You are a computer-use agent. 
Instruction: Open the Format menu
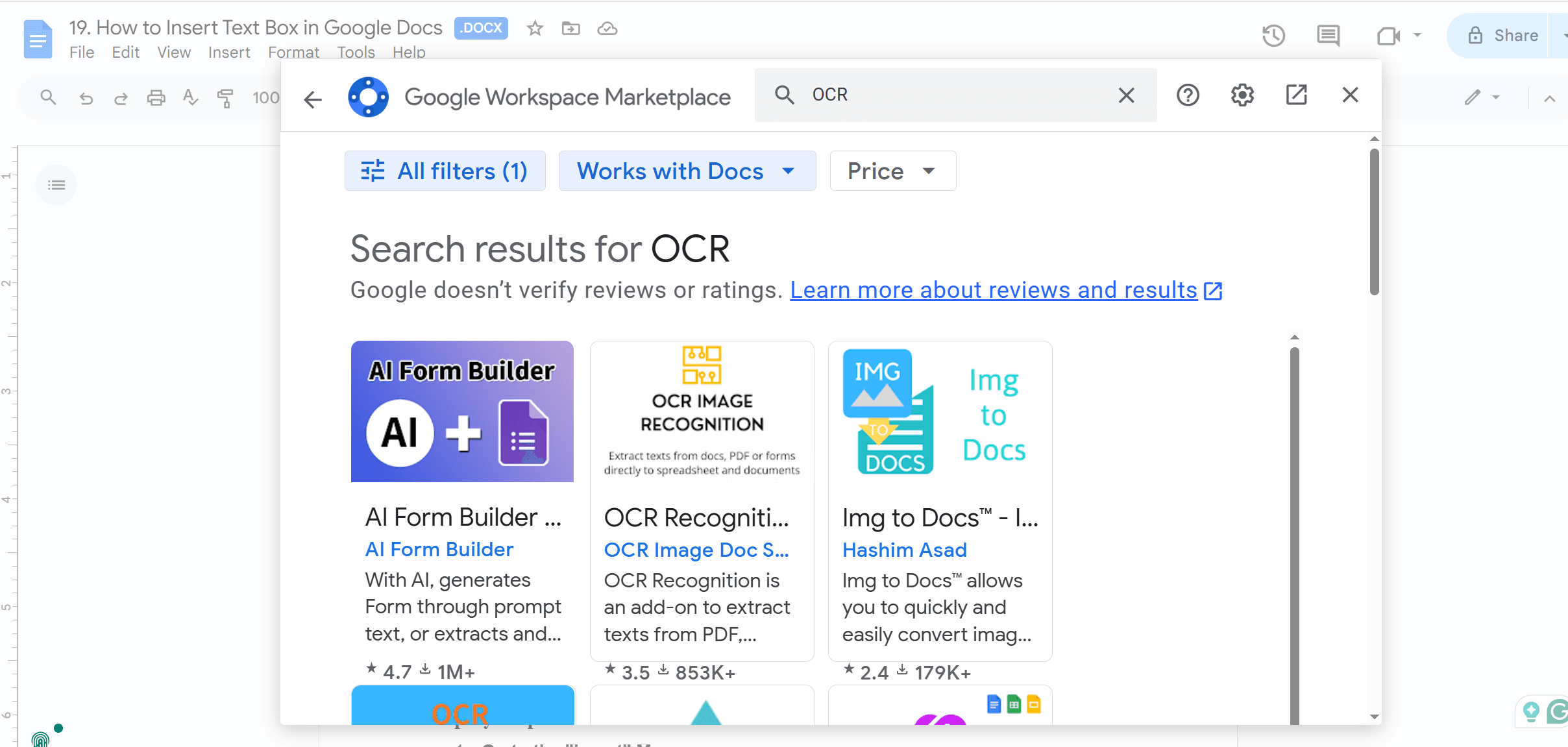click(x=293, y=53)
